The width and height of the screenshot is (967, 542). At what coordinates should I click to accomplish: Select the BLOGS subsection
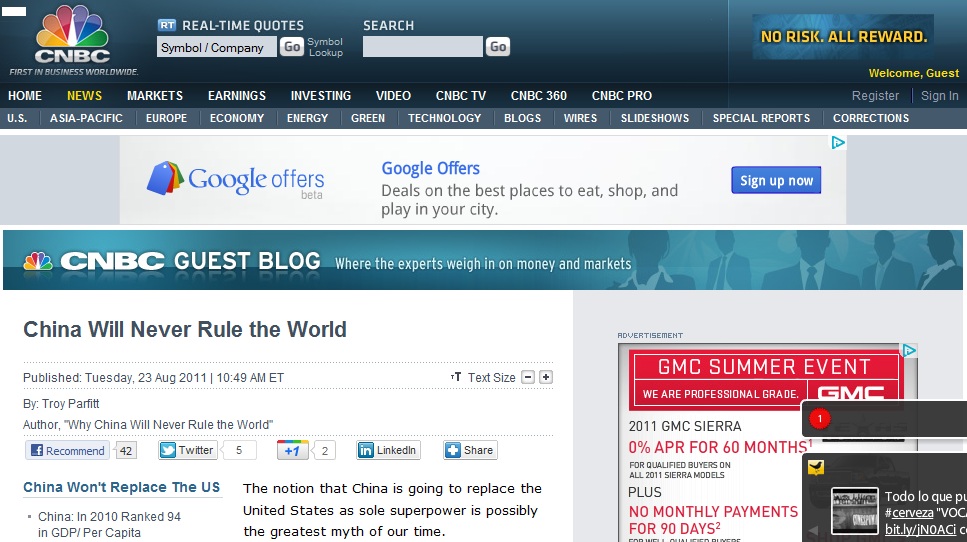click(x=522, y=118)
